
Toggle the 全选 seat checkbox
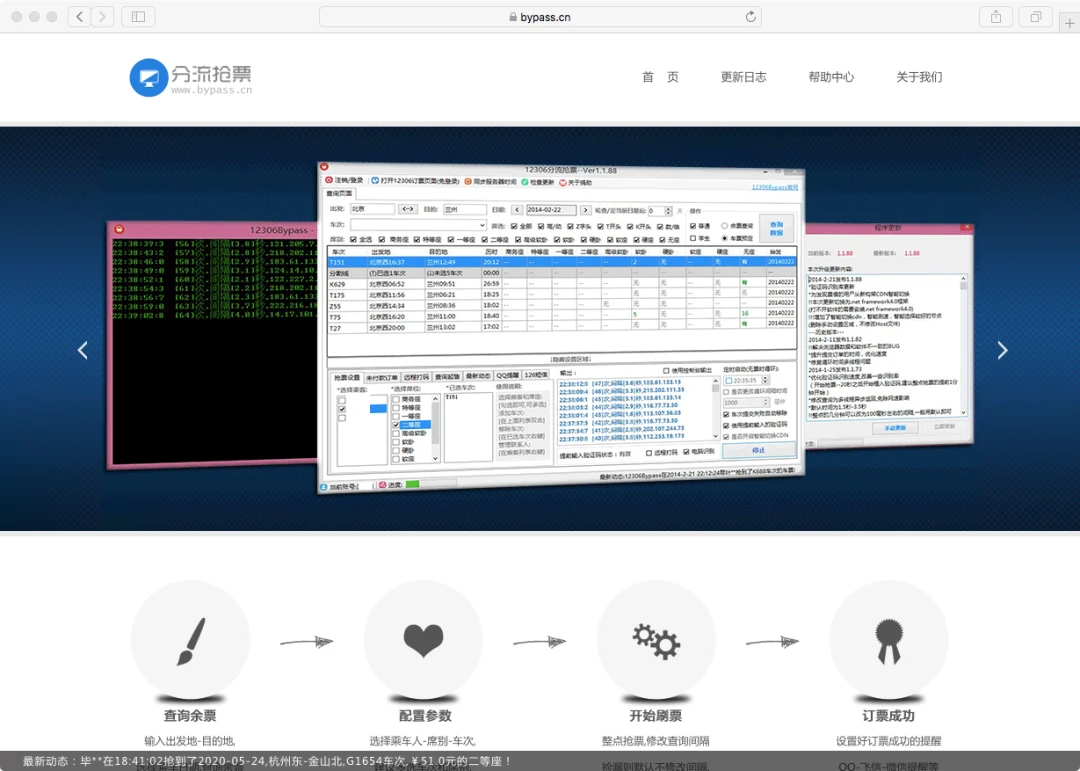pyautogui.click(x=353, y=239)
